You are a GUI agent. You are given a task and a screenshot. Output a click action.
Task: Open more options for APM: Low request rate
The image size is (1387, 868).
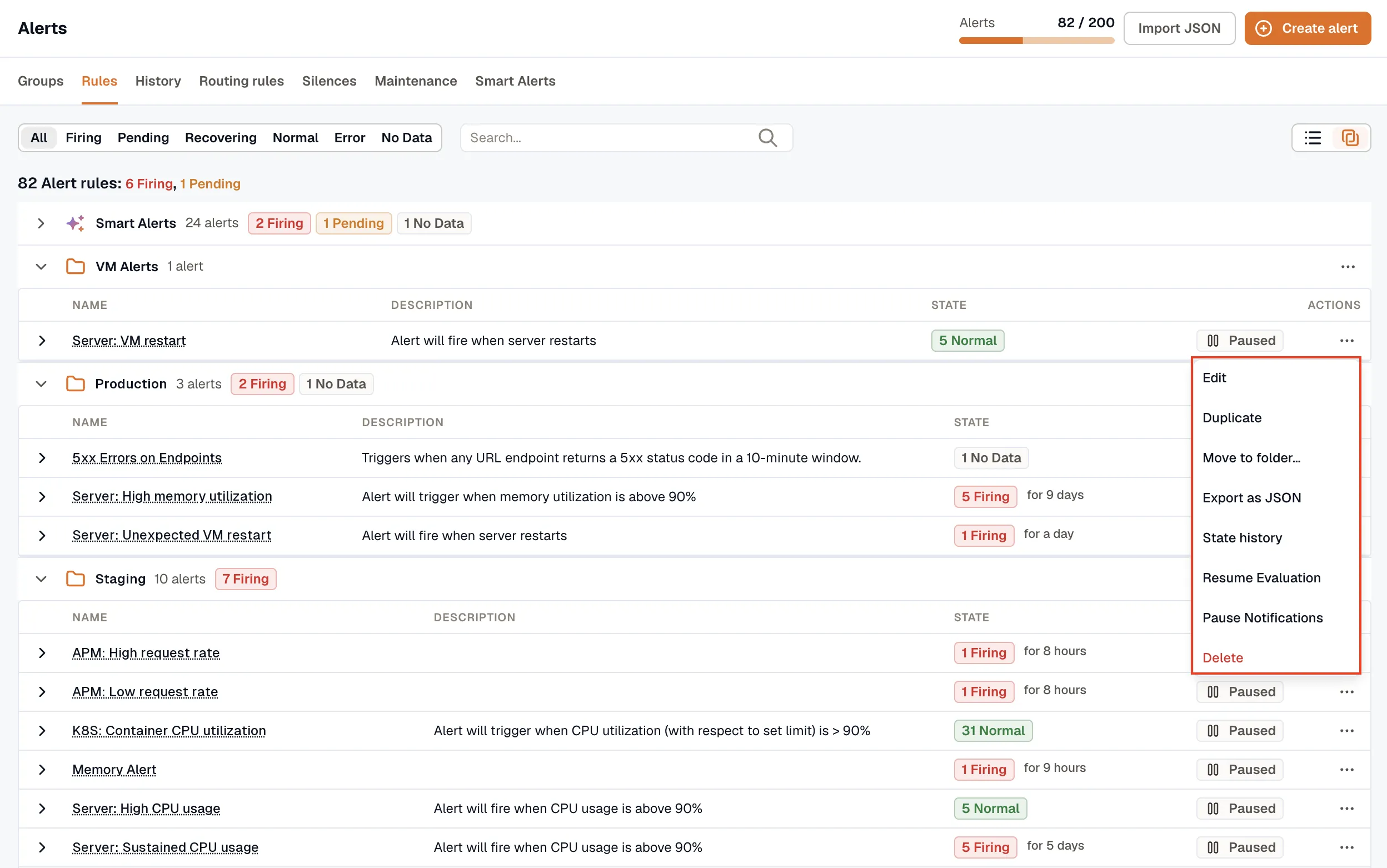pos(1346,692)
